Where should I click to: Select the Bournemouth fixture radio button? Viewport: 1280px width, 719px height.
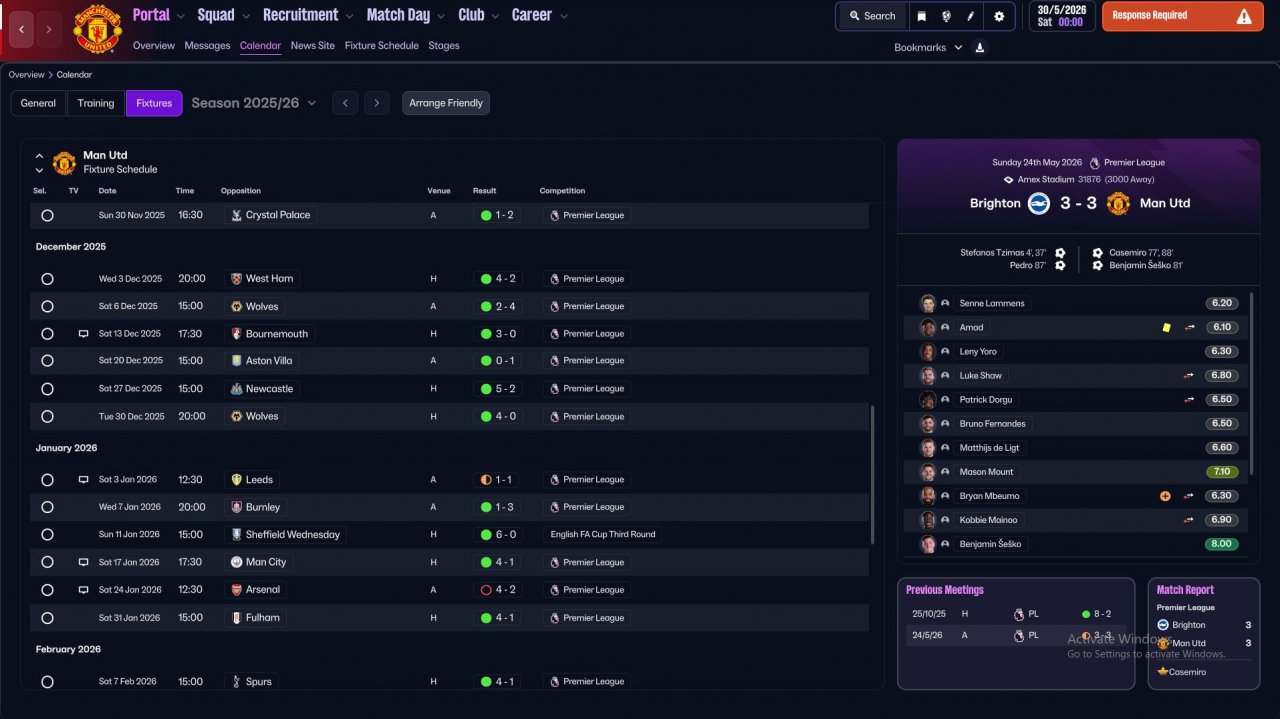coord(47,334)
